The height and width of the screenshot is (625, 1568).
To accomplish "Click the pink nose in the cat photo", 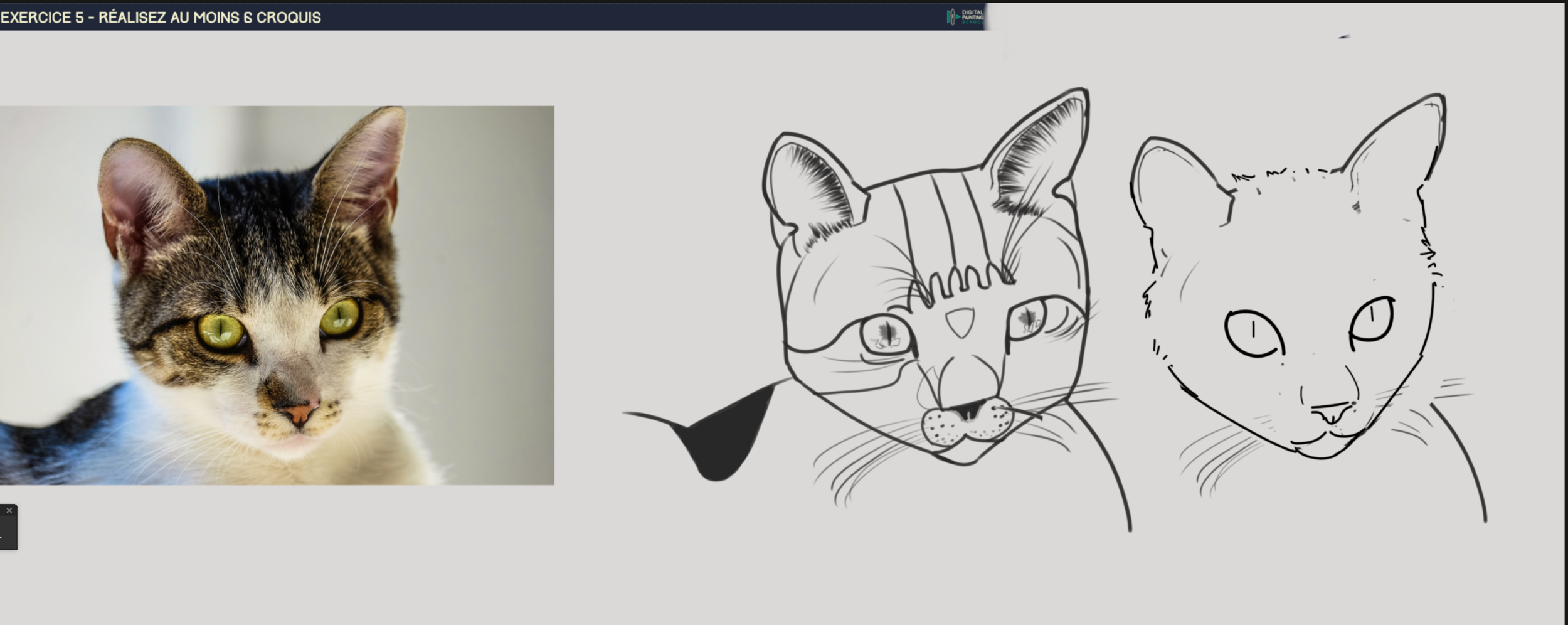I will click(x=299, y=412).
